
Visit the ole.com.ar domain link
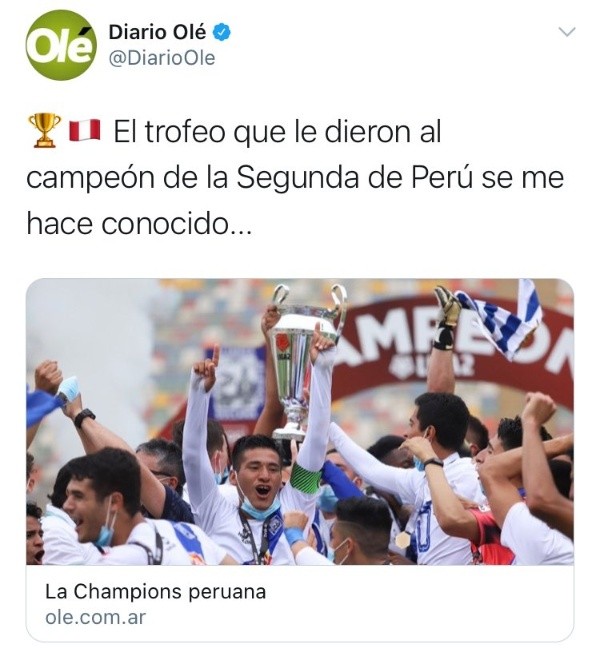tap(96, 617)
